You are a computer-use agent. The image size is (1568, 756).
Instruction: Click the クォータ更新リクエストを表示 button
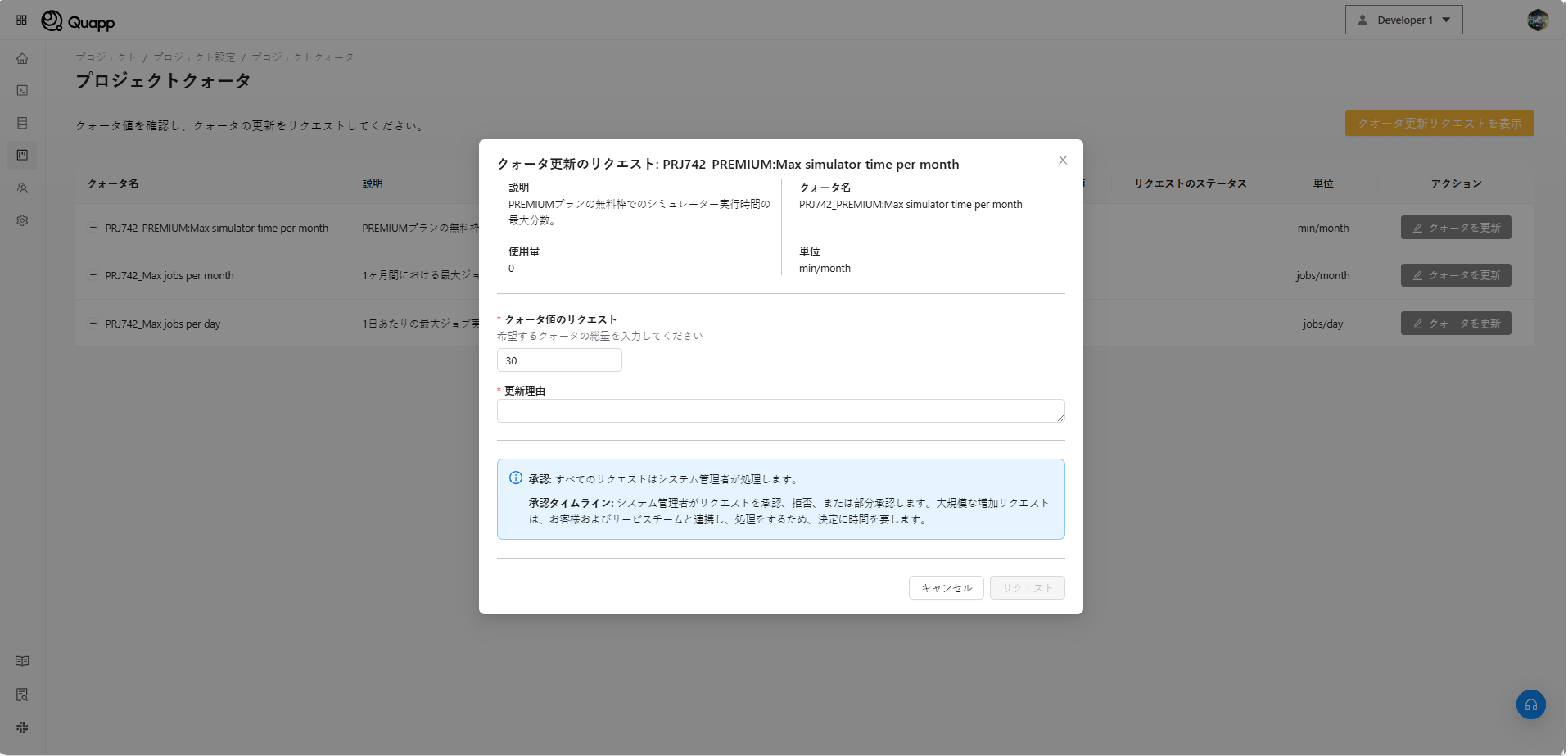[x=1439, y=122]
